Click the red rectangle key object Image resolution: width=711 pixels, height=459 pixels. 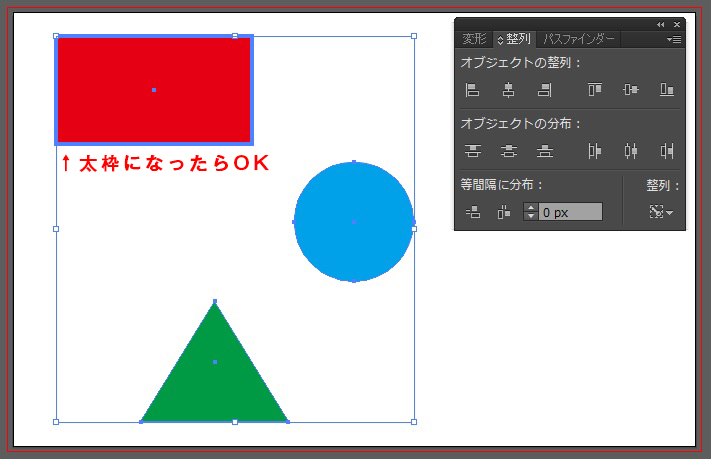[153, 90]
